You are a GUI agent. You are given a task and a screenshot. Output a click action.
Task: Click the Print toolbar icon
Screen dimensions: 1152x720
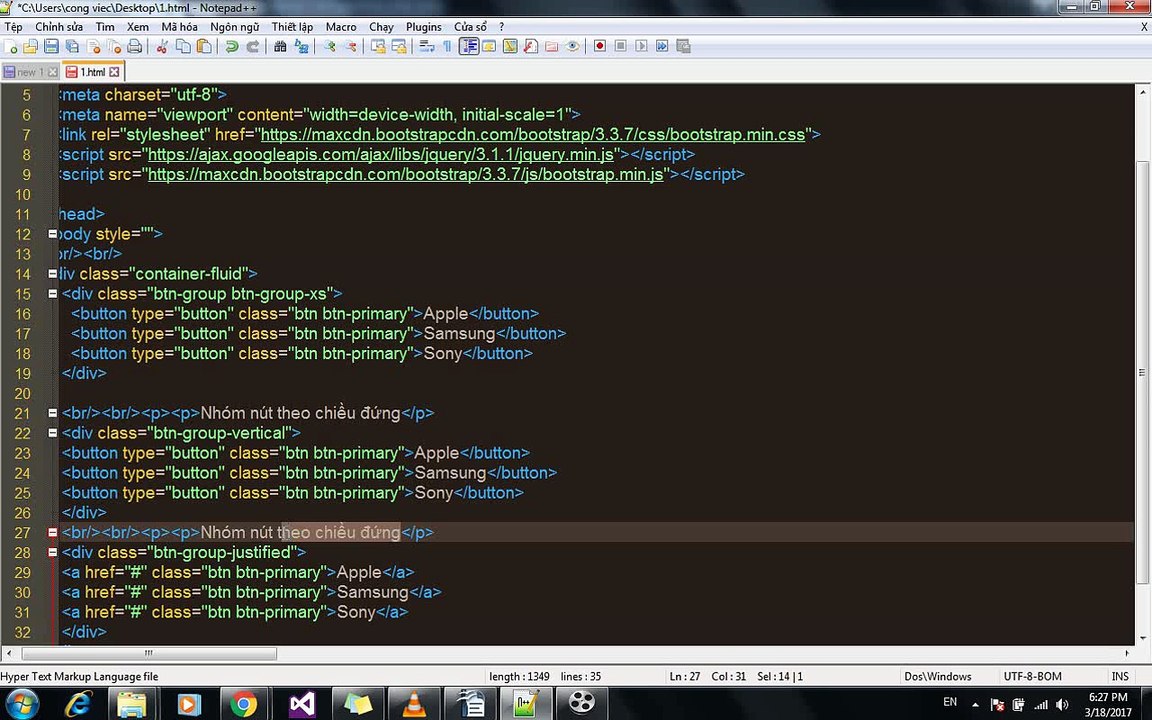coord(134,46)
